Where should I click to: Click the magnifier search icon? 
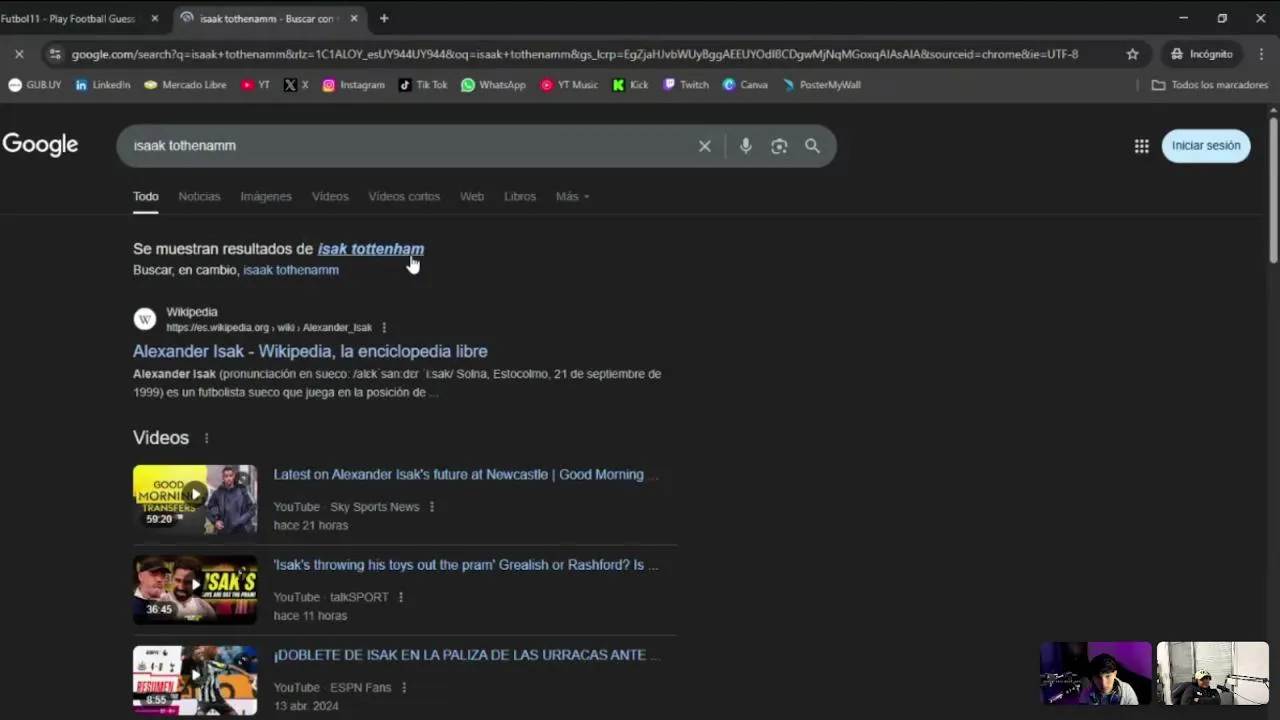(x=812, y=146)
